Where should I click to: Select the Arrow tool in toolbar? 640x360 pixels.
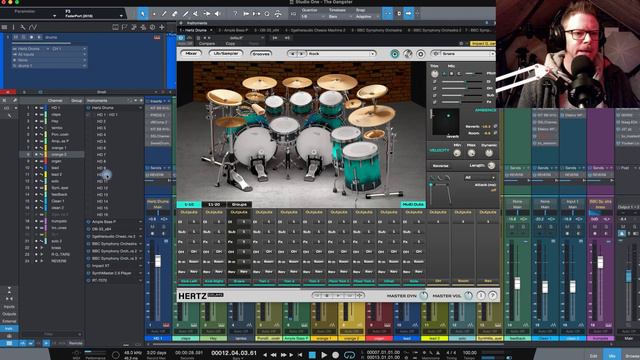(x=142, y=14)
